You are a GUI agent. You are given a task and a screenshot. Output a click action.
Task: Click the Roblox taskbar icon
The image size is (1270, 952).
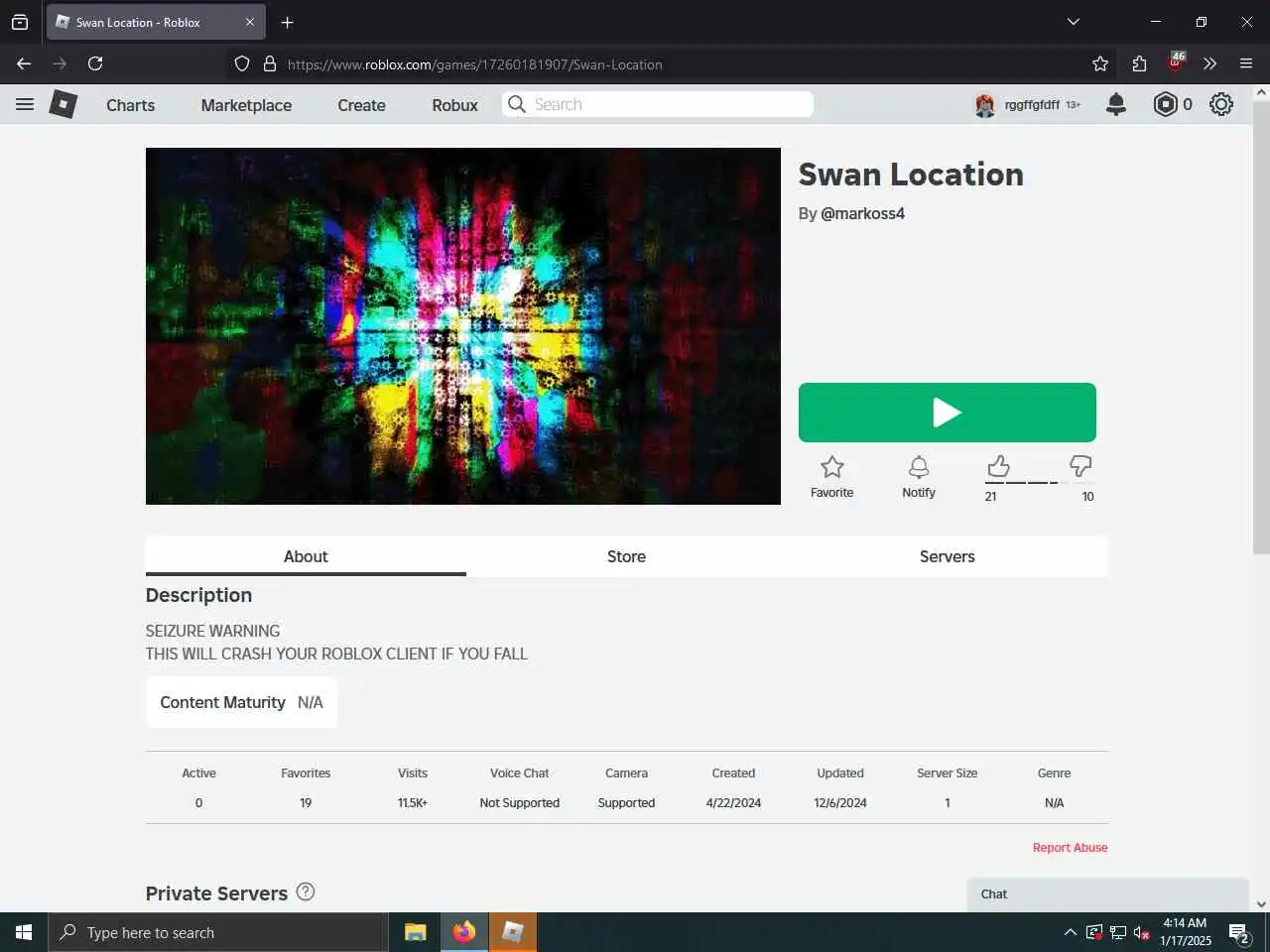[513, 932]
